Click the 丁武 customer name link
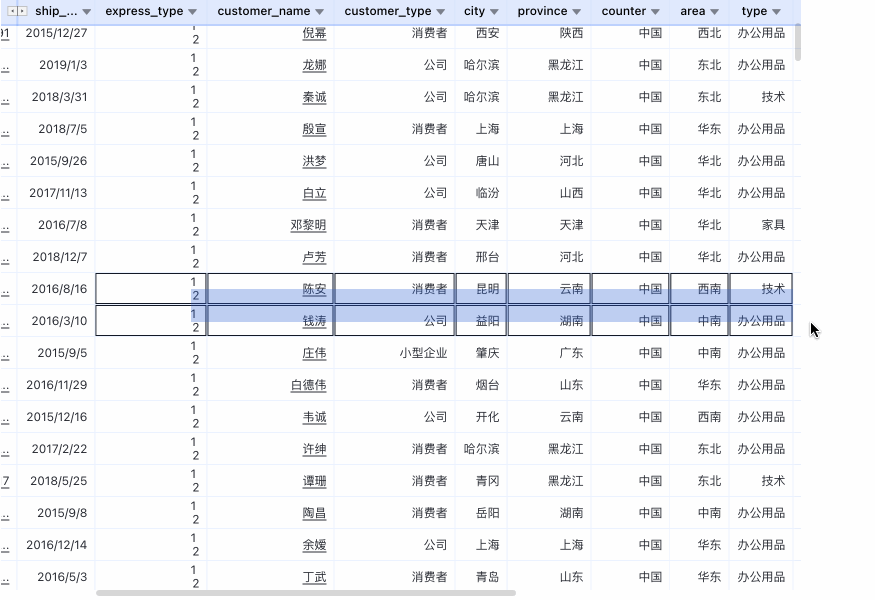 314,577
